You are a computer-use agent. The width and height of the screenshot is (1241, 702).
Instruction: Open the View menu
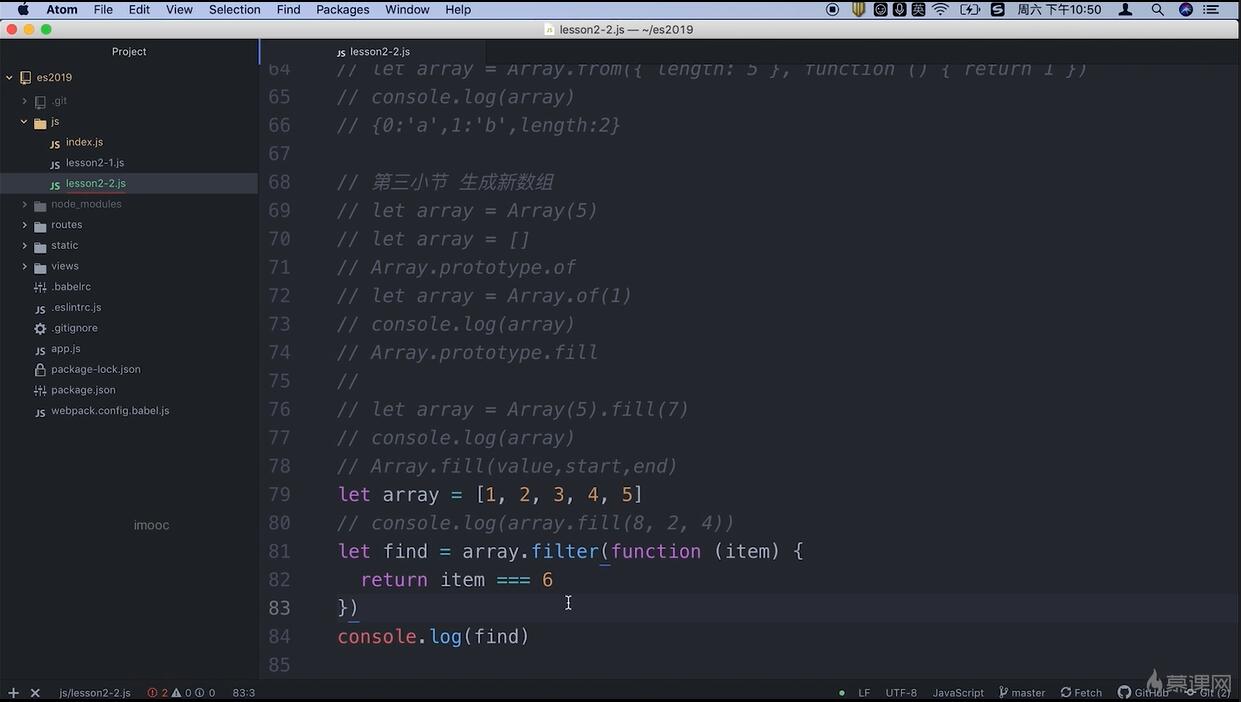click(179, 9)
